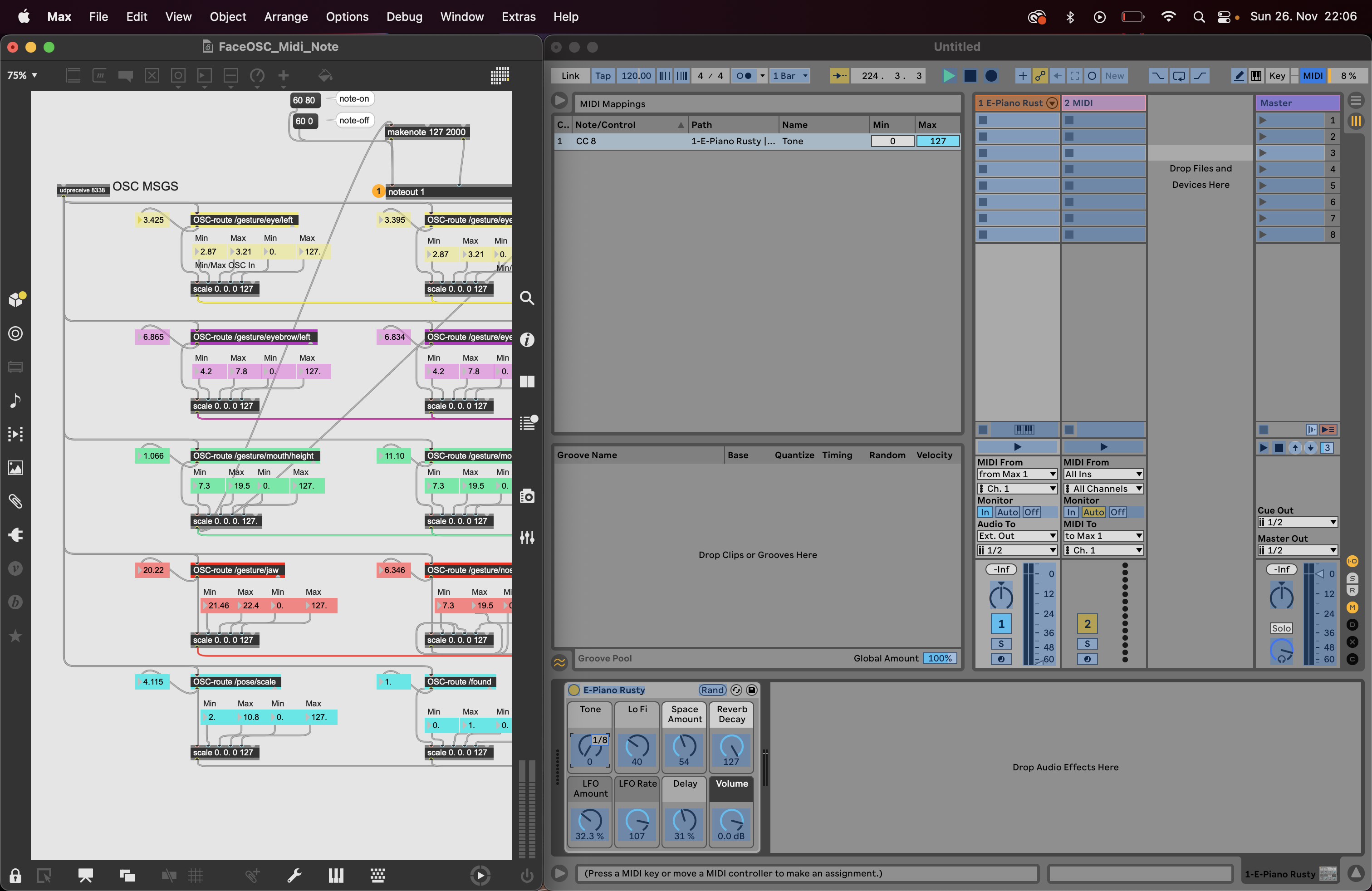1372x891 pixels.
Task: Solo the E-Piano Rust track
Action: point(1002,644)
